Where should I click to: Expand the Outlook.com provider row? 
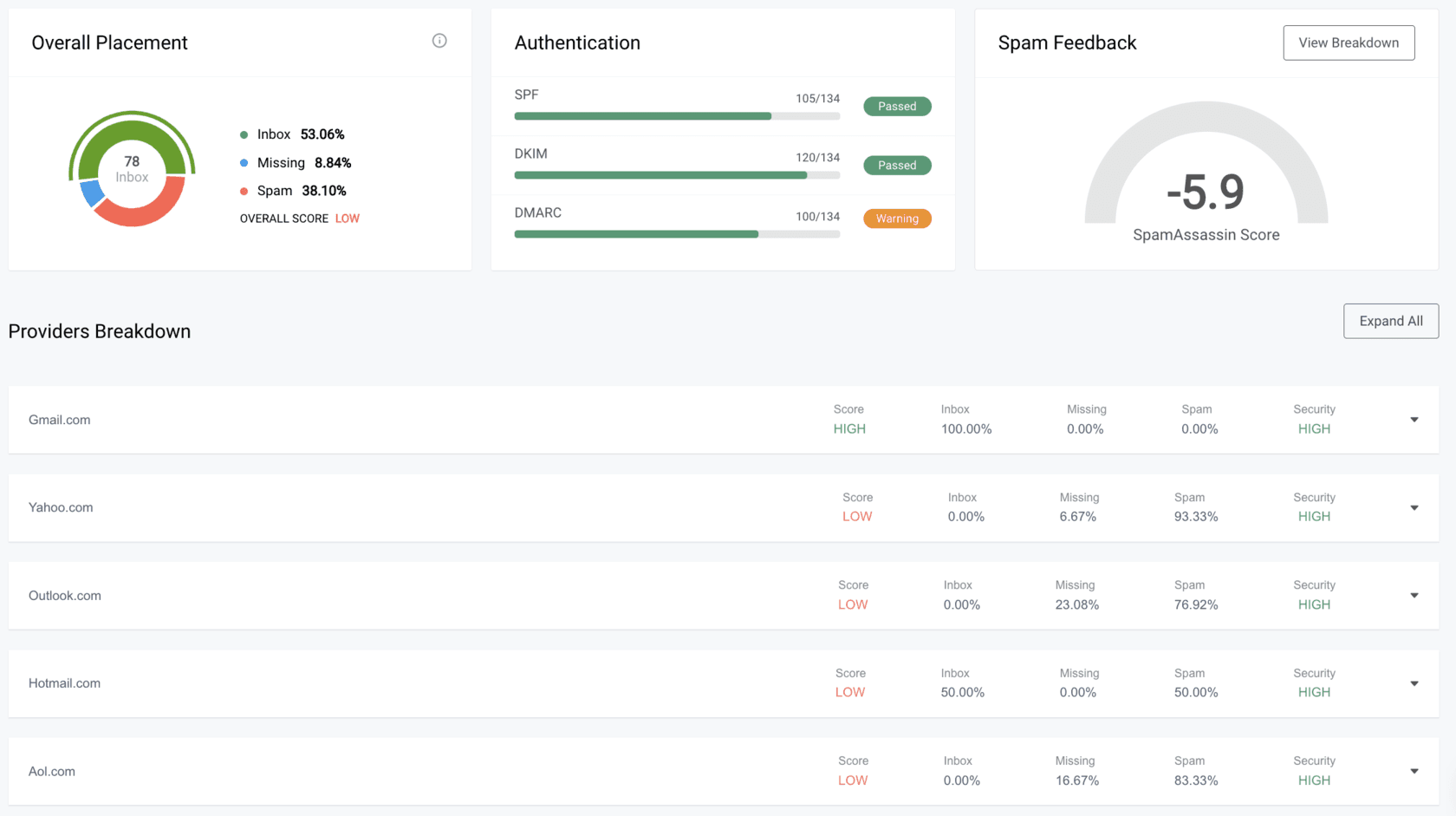point(1414,596)
